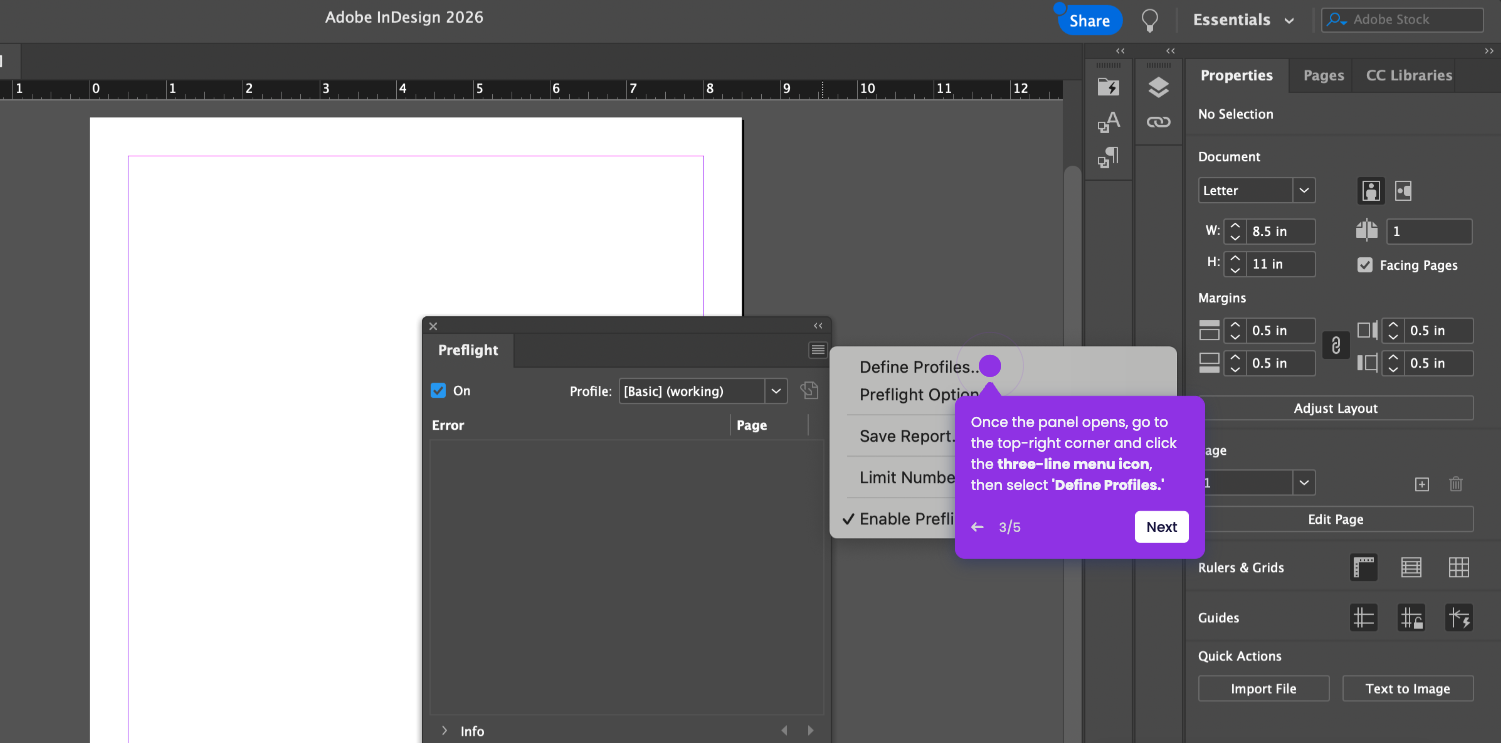Screen dimensions: 1501x743
Task: Choose Define Profiles from the menu
Action: tap(920, 367)
